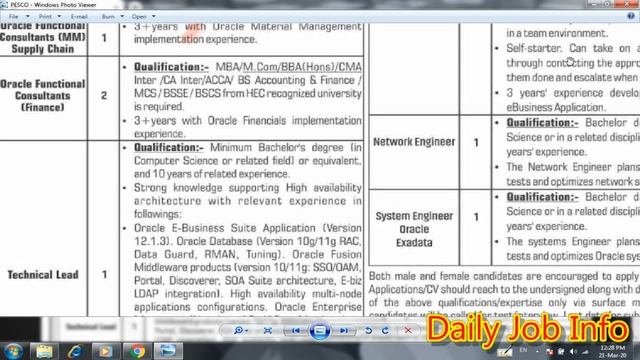Click System Engineer 'Qualification:-' heading
Screen dimensions: 640x360
(542, 197)
